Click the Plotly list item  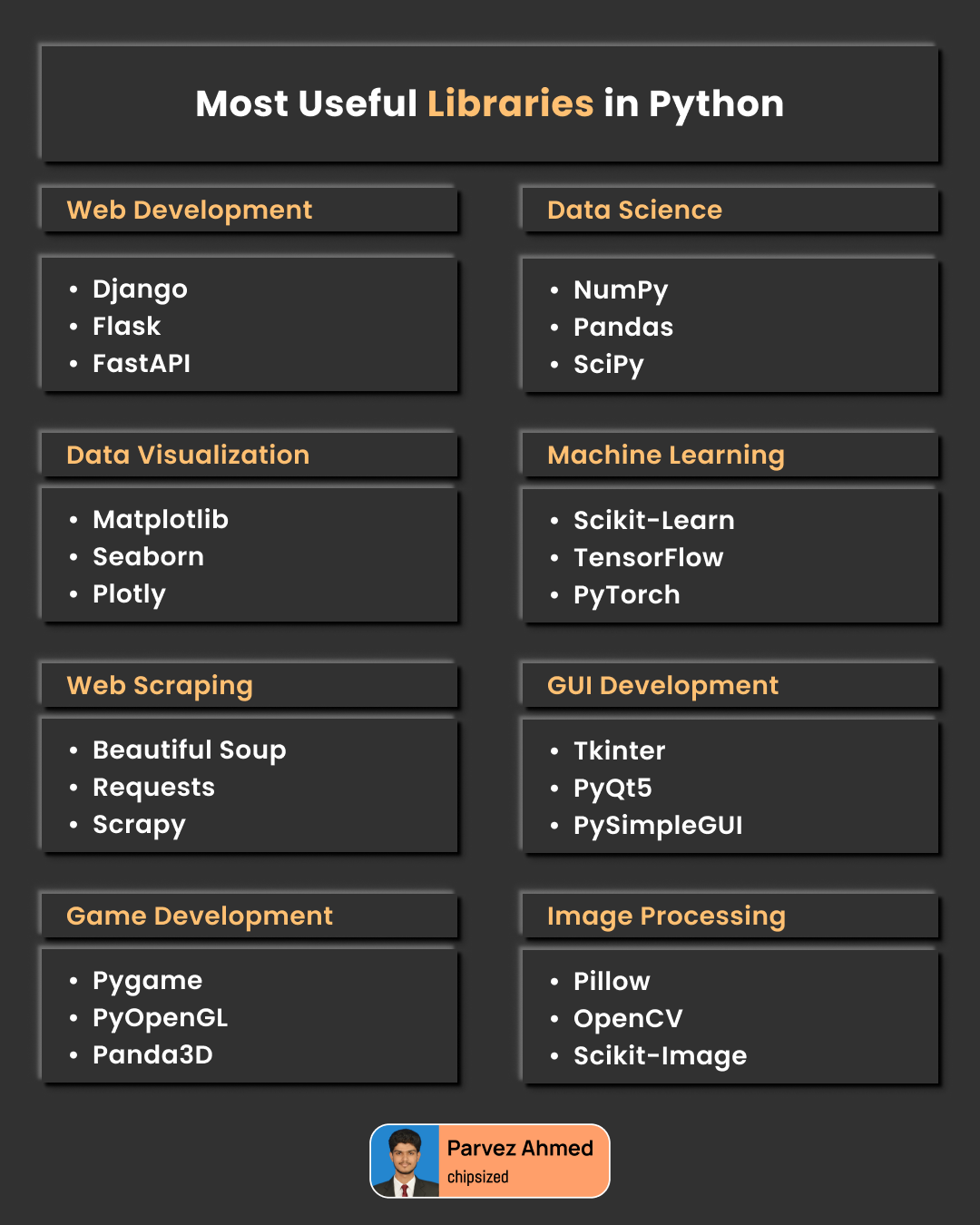point(129,594)
